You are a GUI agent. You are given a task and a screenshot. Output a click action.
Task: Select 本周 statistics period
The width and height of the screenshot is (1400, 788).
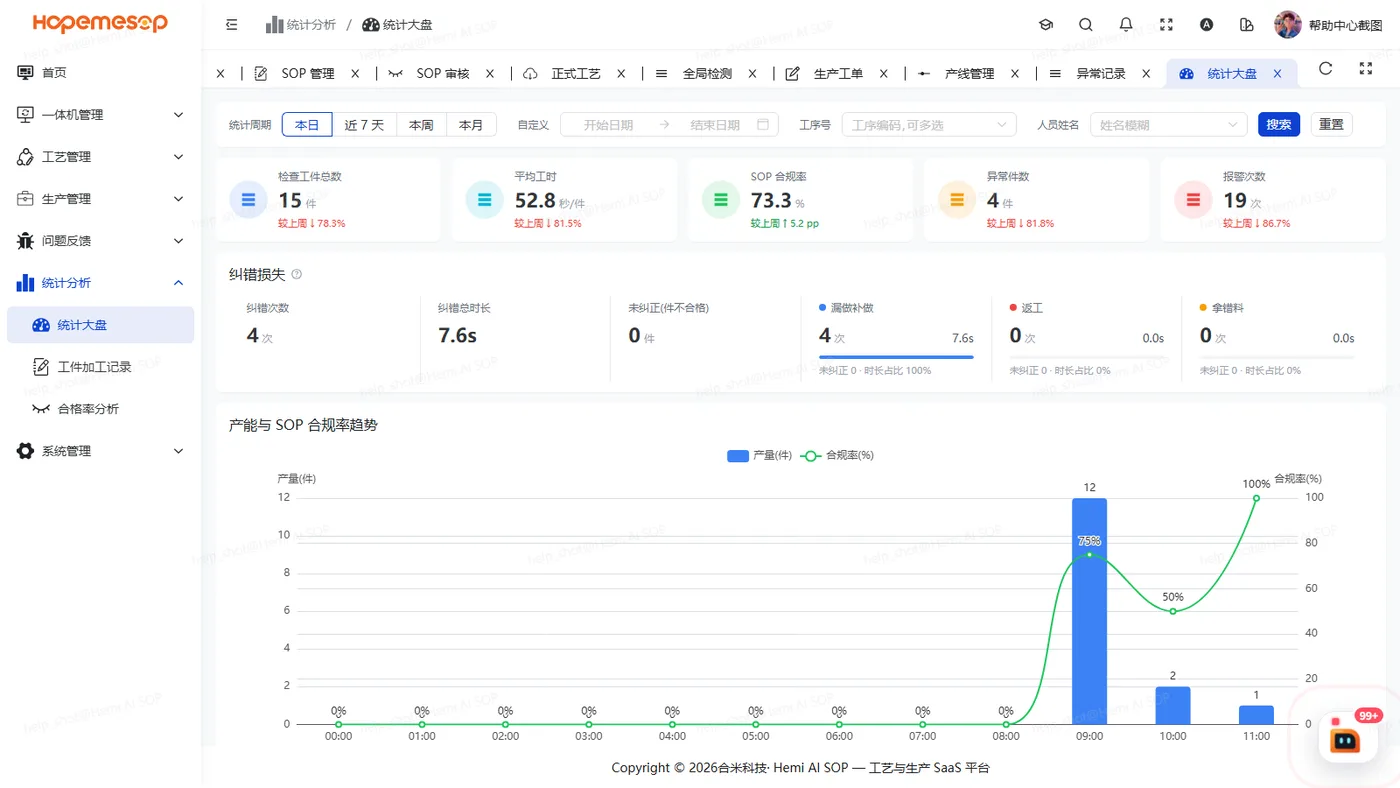421,125
